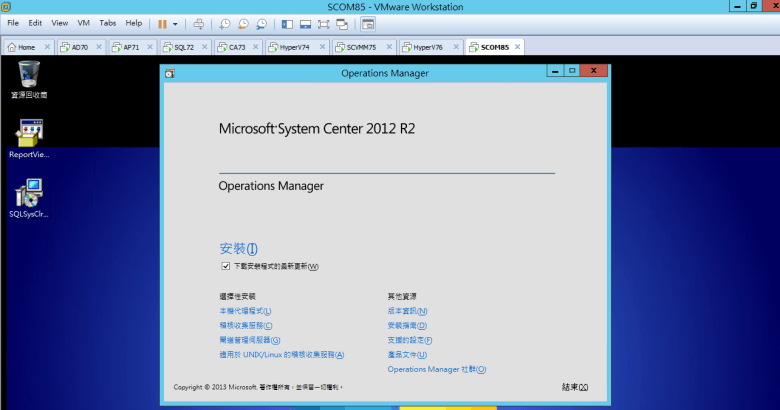
Task: Uncheck the download latest setup updates checkbox
Action: pyautogui.click(x=225, y=266)
